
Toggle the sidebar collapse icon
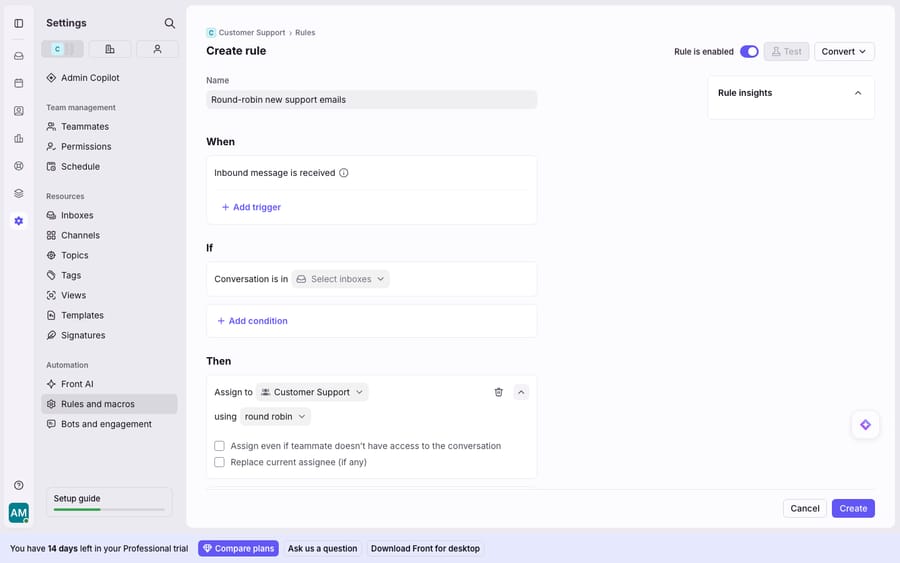pos(18,23)
